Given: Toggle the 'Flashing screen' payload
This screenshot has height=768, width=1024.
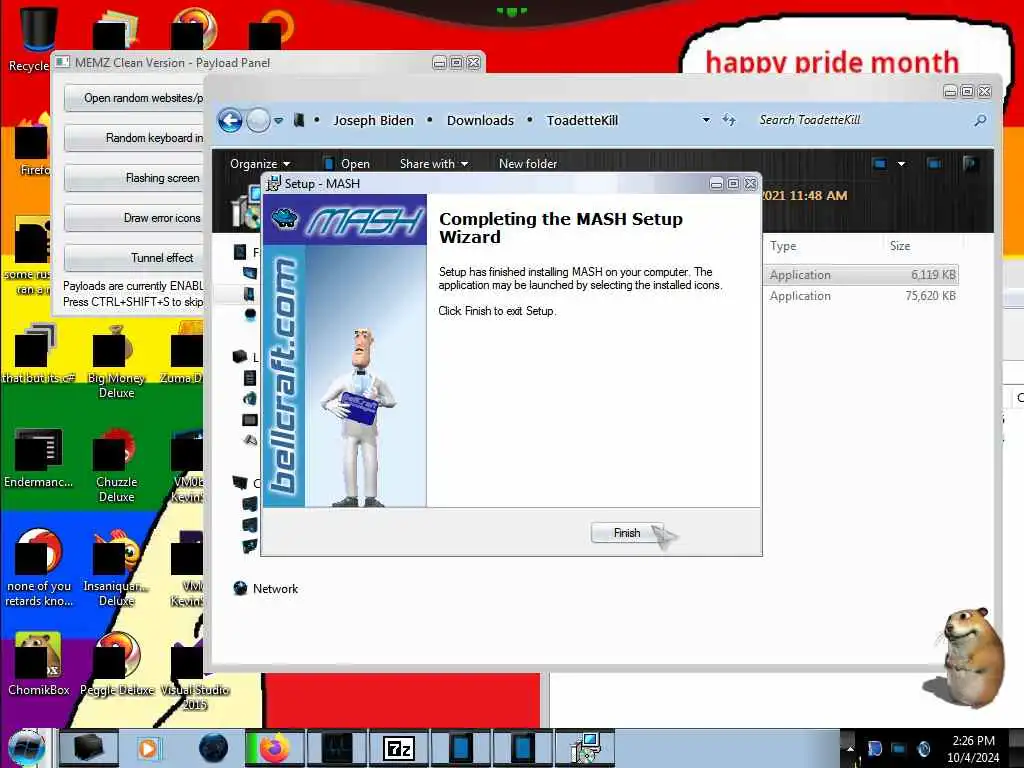Looking at the screenshot, I should [x=135, y=178].
